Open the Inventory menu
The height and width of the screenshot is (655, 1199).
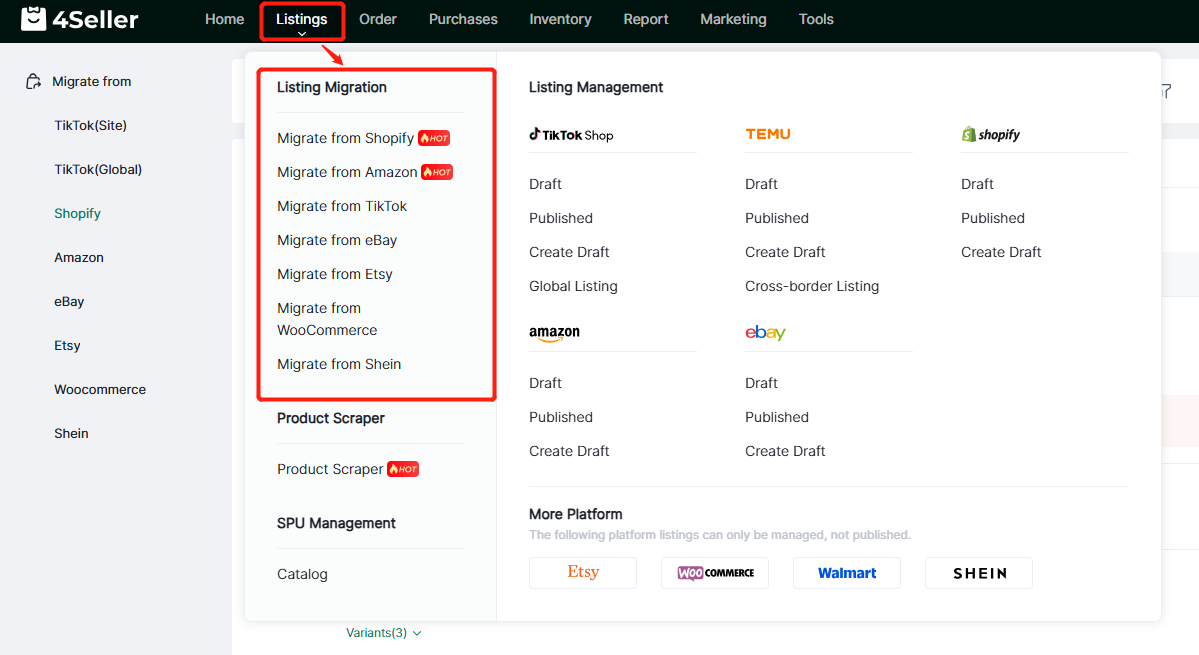tap(560, 19)
